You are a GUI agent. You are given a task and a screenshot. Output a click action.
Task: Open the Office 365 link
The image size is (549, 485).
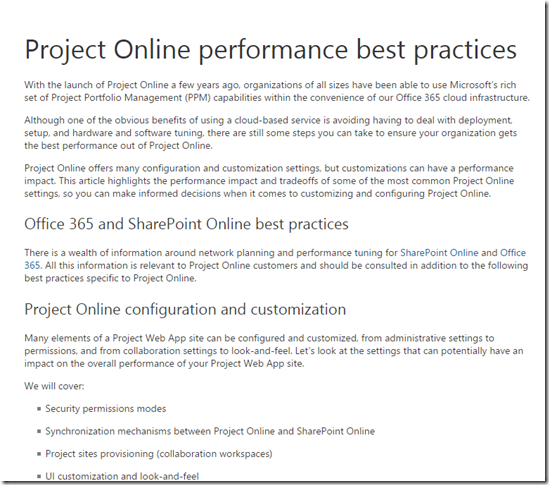(x=513, y=253)
